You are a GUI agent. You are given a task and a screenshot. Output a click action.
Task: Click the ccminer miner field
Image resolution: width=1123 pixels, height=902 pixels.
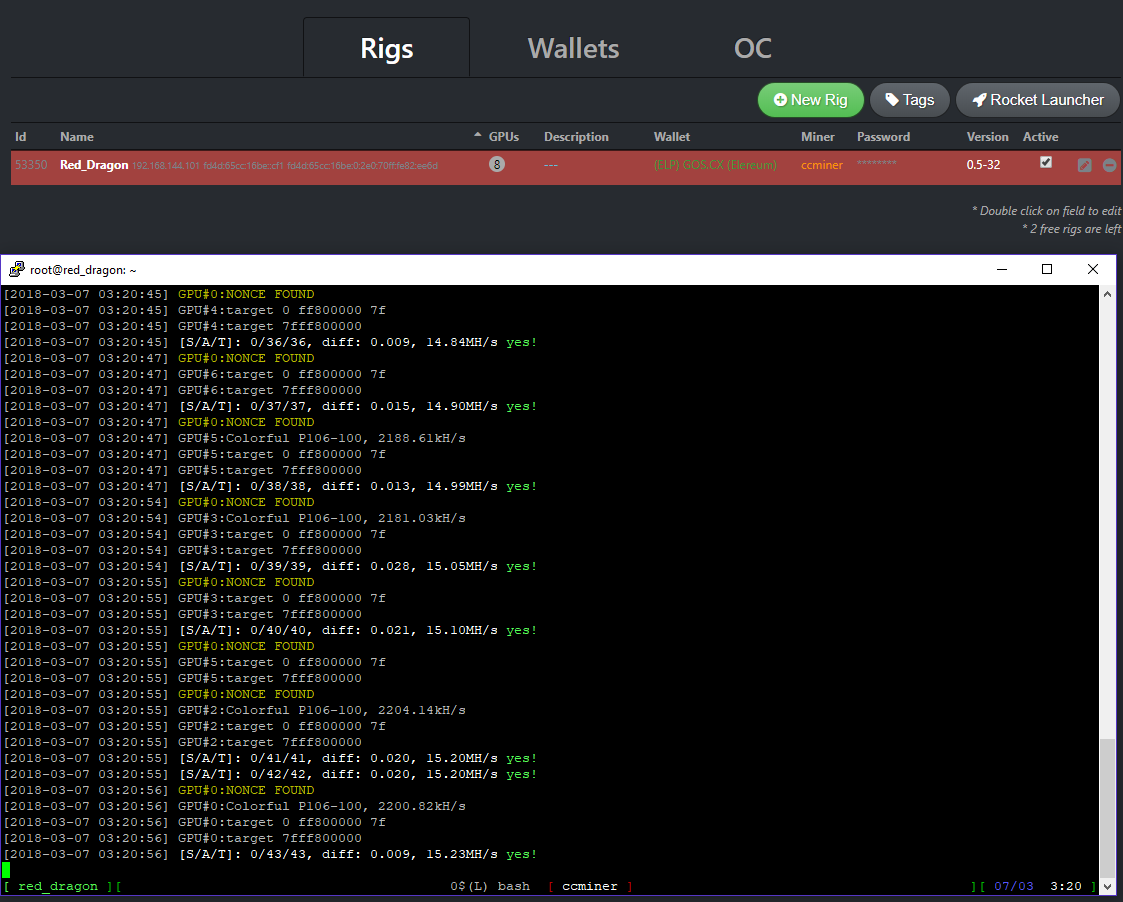(x=821, y=165)
